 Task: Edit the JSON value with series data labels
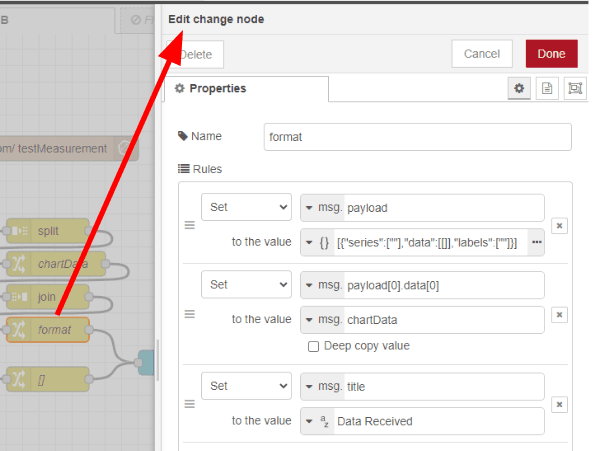click(431, 242)
